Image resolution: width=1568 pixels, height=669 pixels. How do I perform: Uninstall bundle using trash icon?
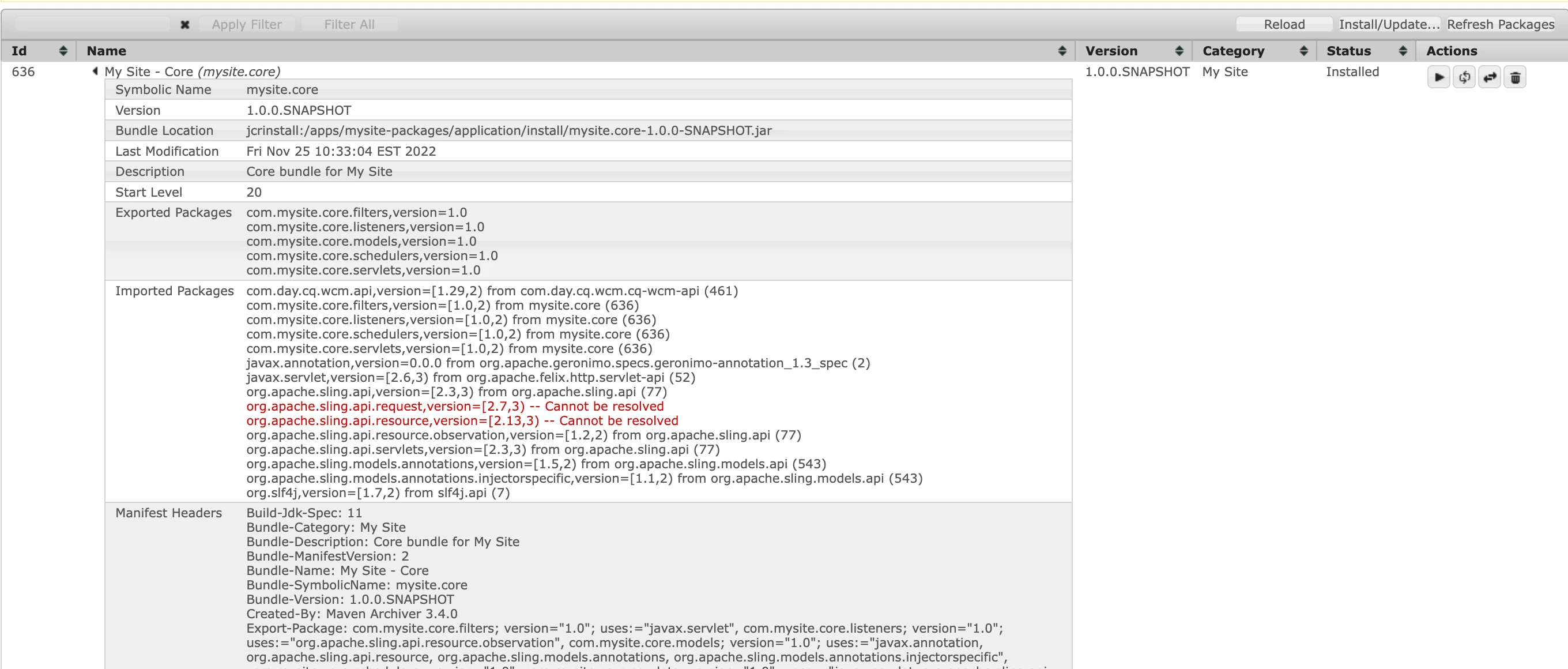[1515, 77]
